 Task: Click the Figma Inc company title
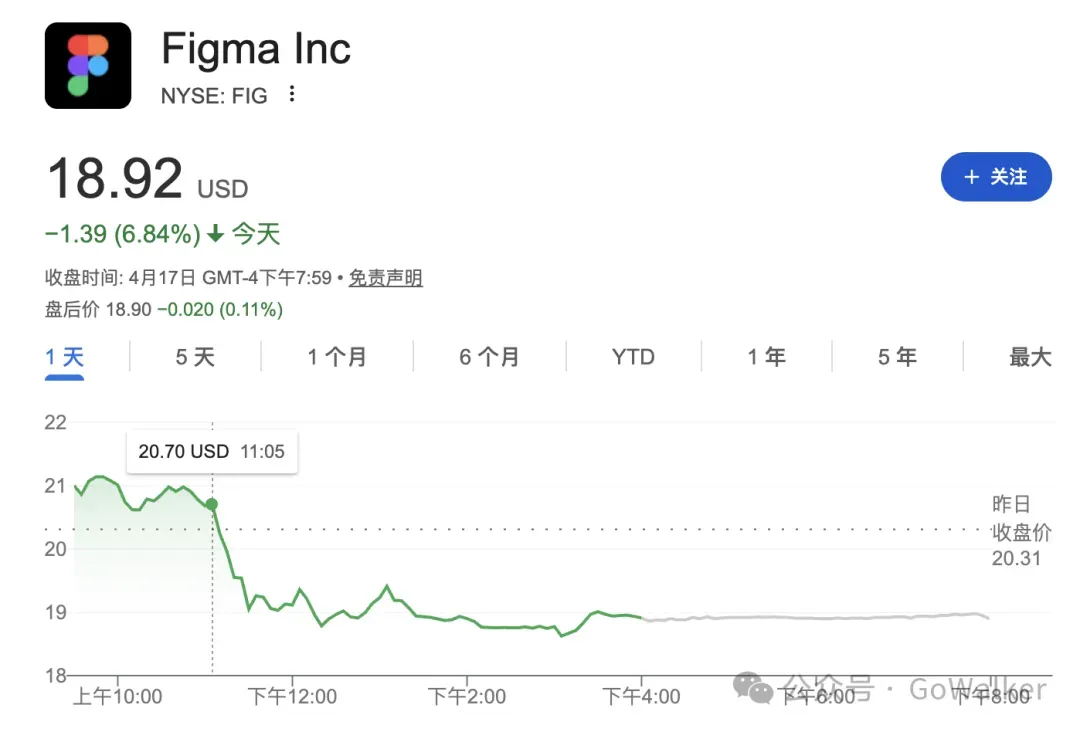256,48
